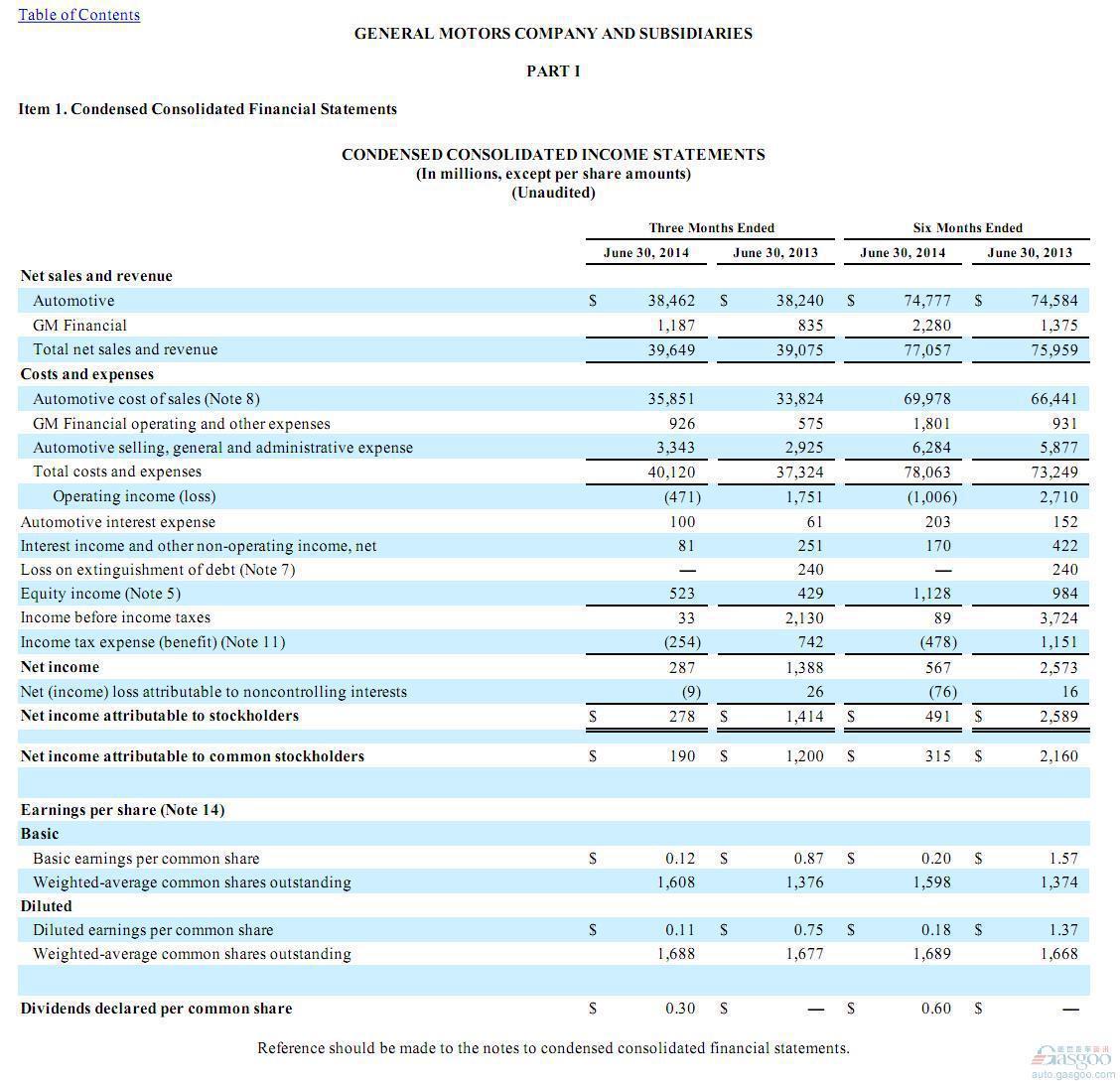
Task: Click "Dividends declared per common share" label
Action: (x=157, y=1009)
